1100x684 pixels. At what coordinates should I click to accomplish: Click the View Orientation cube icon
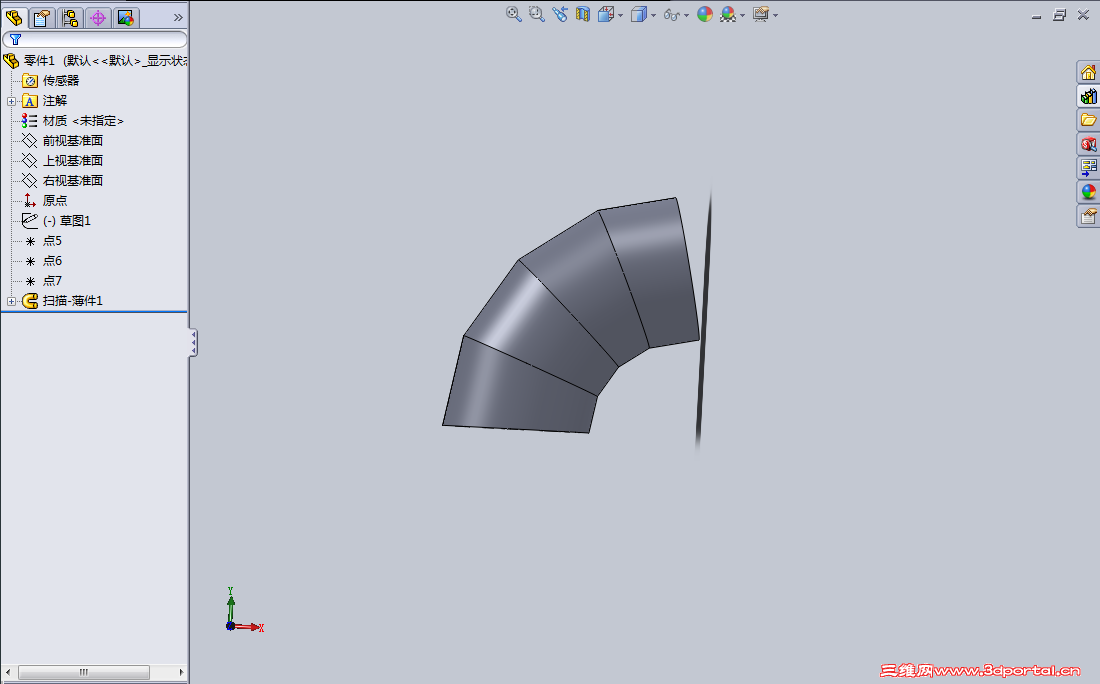coord(605,14)
